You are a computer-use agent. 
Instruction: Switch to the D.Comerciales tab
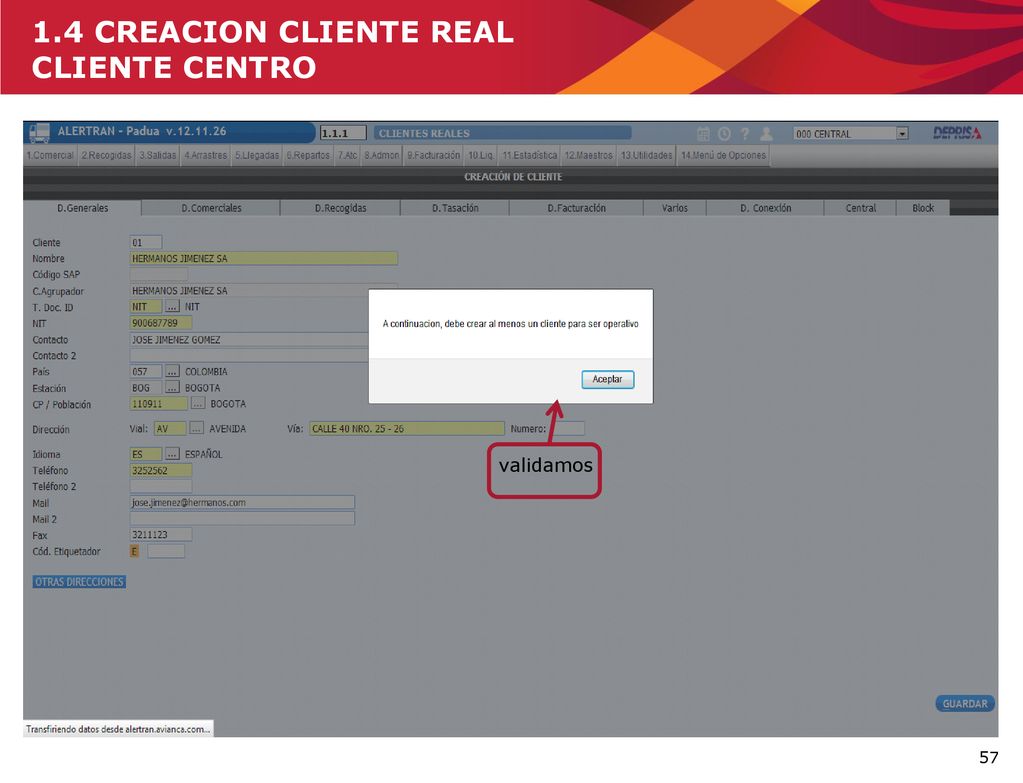click(211, 208)
